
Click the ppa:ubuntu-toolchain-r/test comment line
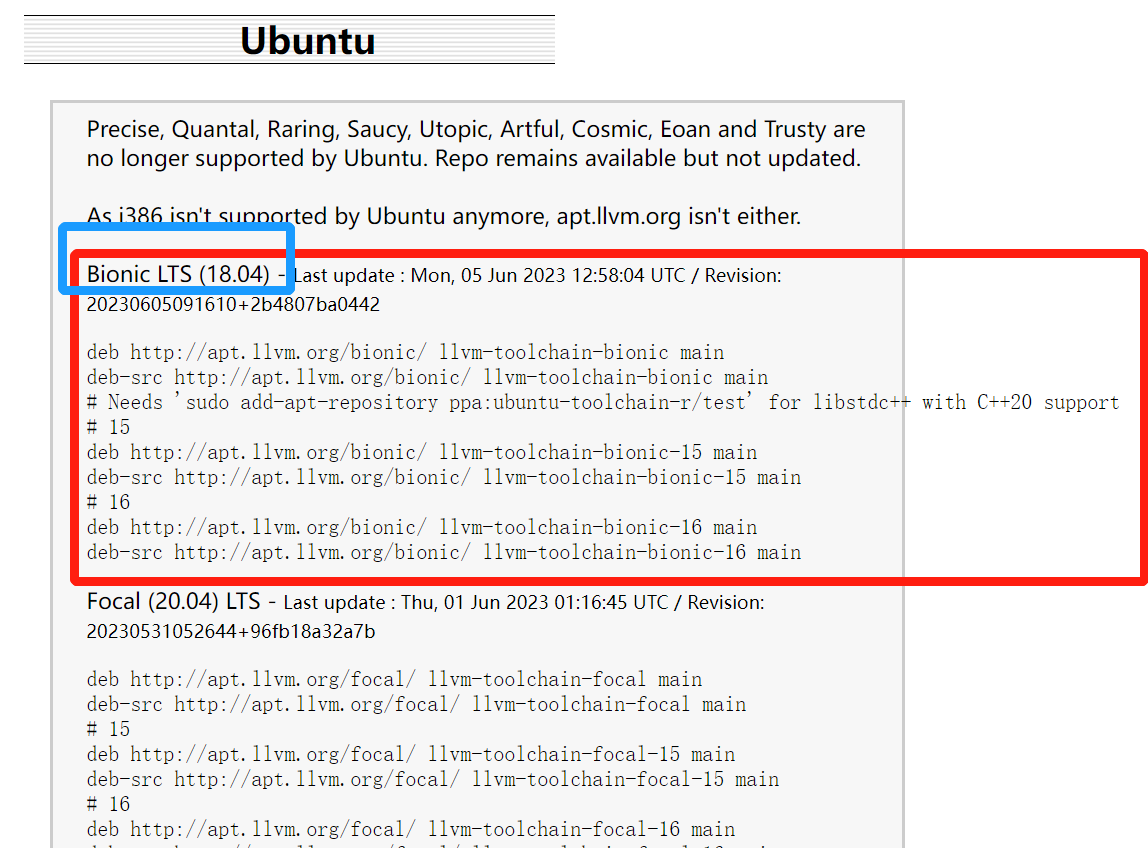[x=603, y=402]
